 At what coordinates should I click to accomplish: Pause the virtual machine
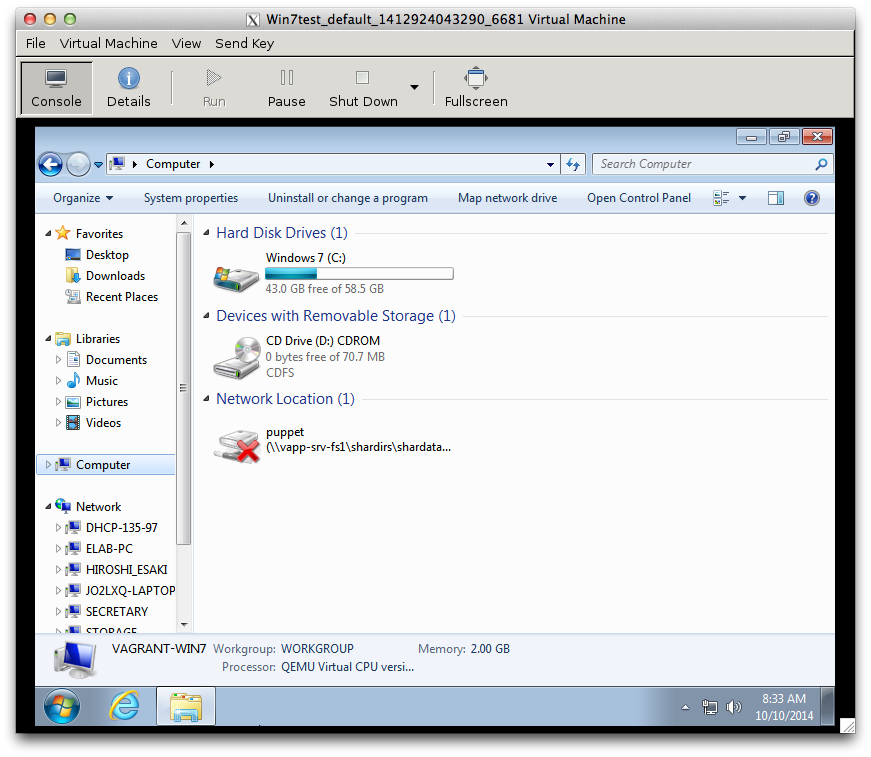click(286, 88)
